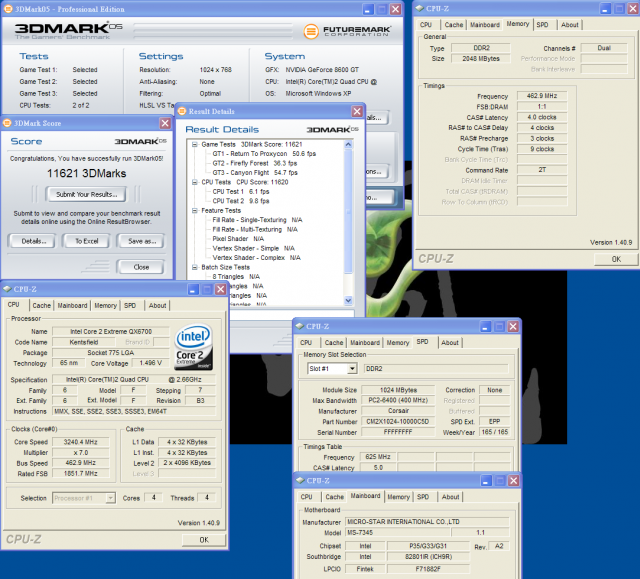Open Mainboard tab in top-right CPU-Z window

click(x=484, y=25)
